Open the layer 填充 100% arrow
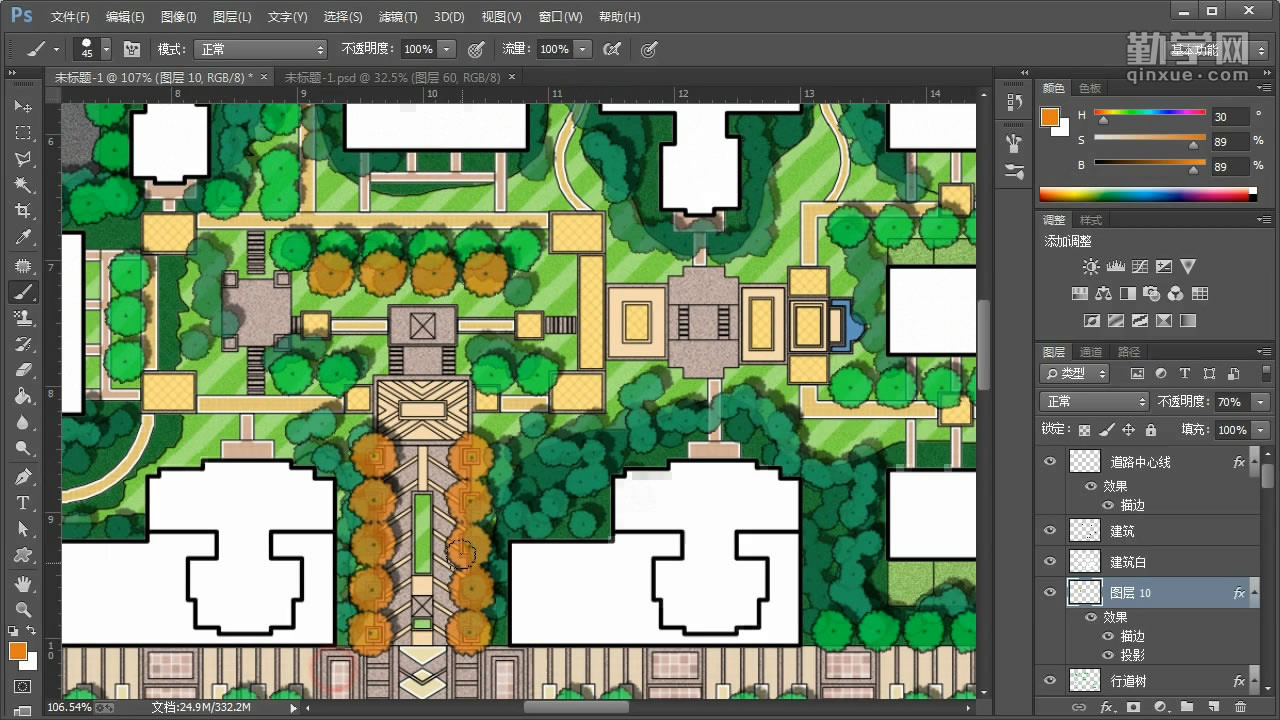The width and height of the screenshot is (1280, 720). [x=1260, y=430]
